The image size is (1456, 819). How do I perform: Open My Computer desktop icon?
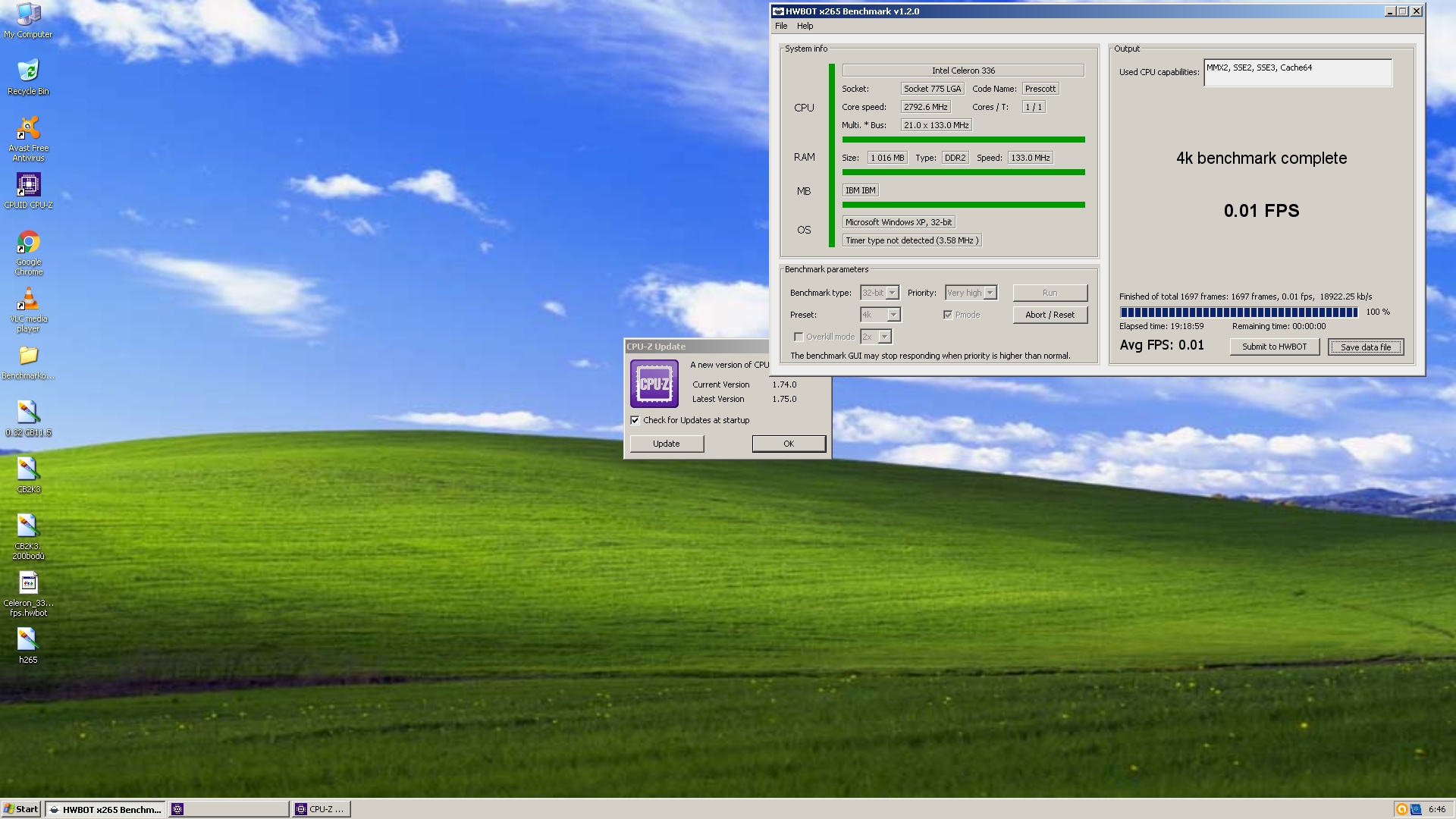[x=28, y=20]
